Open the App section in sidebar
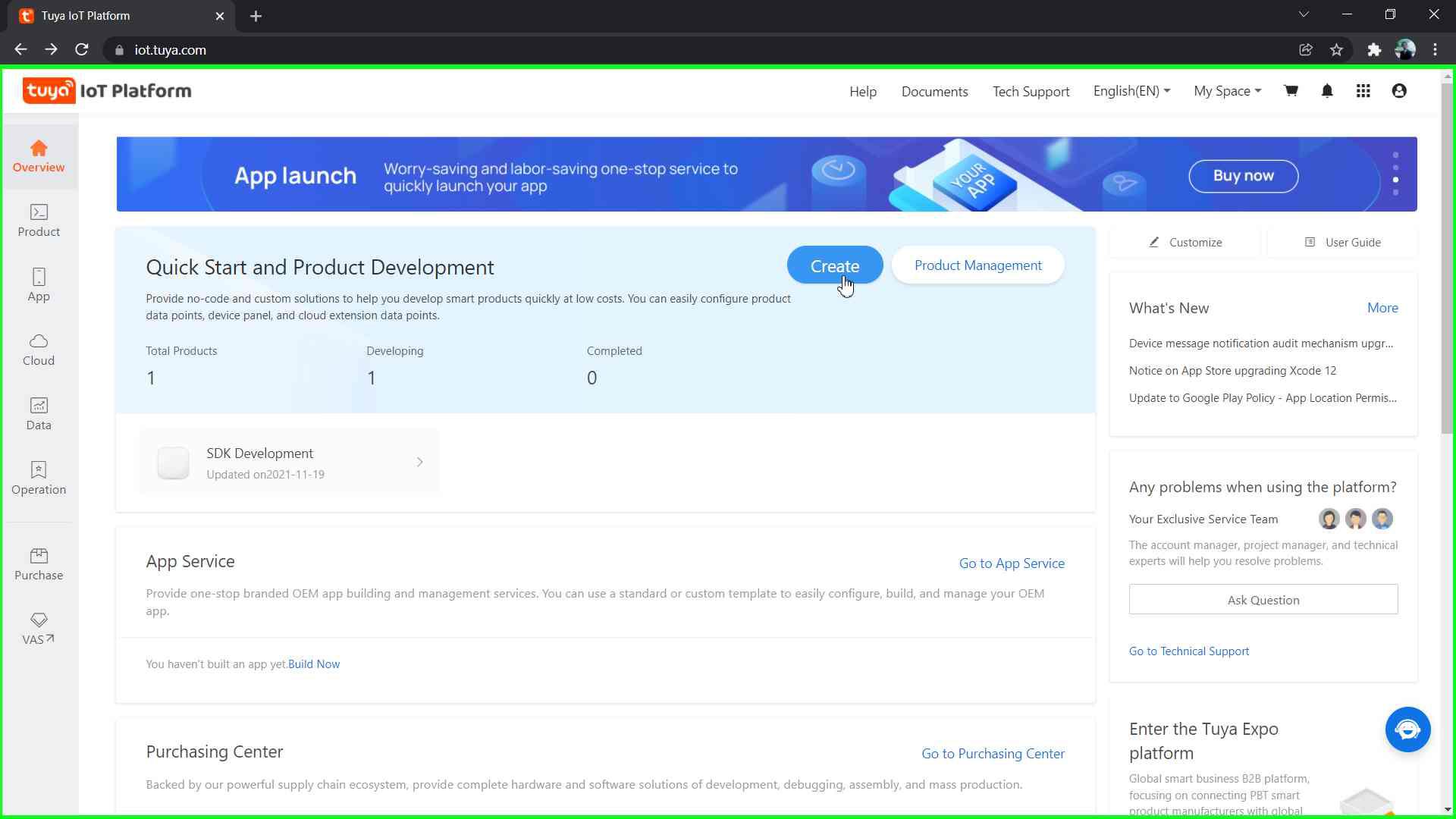Image resolution: width=1456 pixels, height=819 pixels. tap(39, 285)
